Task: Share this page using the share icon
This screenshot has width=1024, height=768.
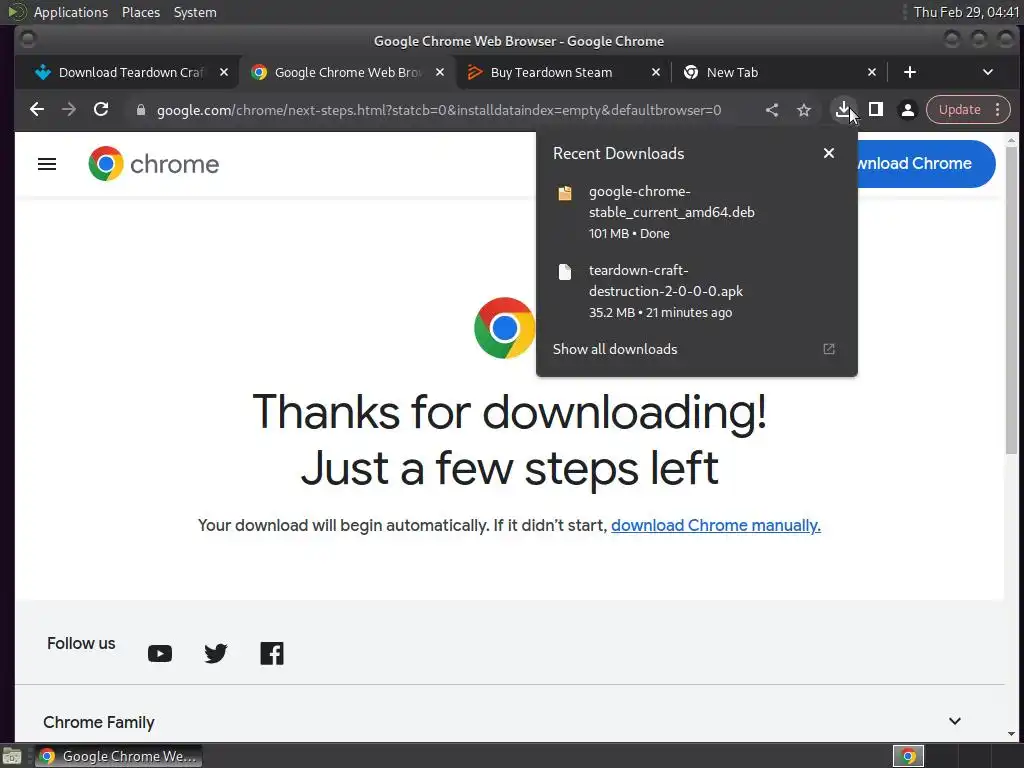Action: tap(772, 110)
